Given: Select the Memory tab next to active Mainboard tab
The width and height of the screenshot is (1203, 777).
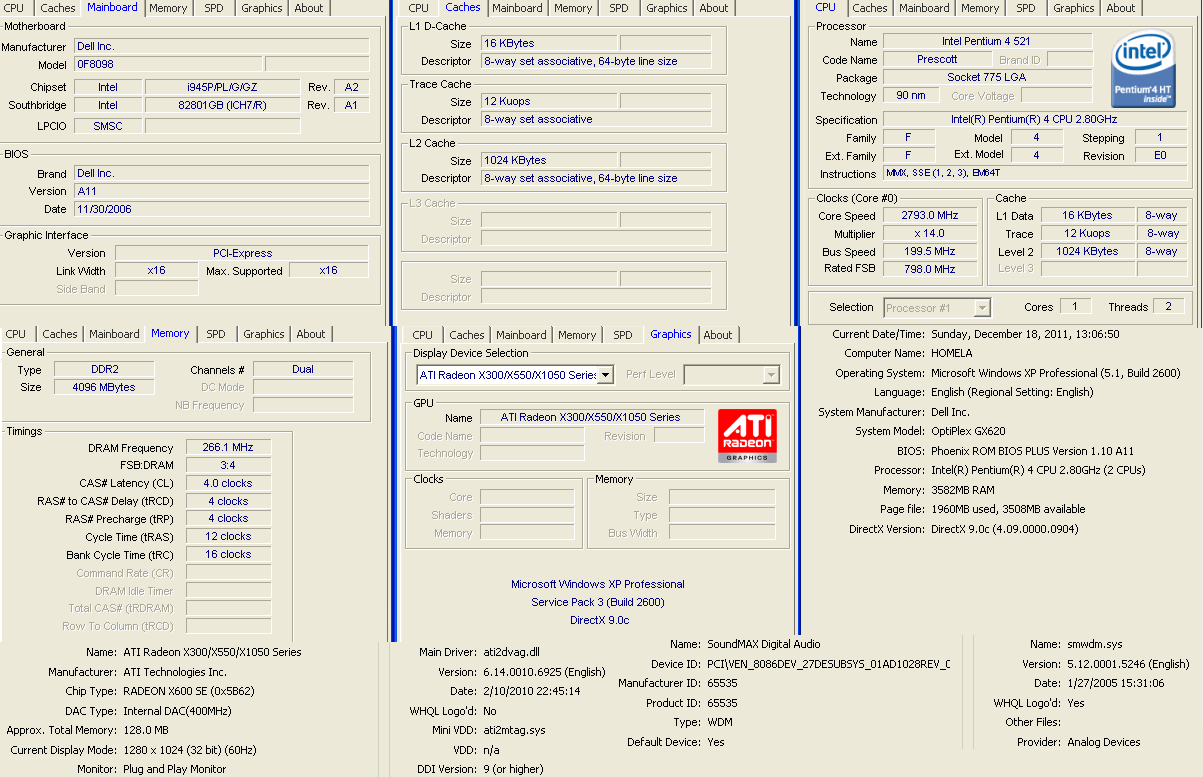Looking at the screenshot, I should click(x=168, y=8).
